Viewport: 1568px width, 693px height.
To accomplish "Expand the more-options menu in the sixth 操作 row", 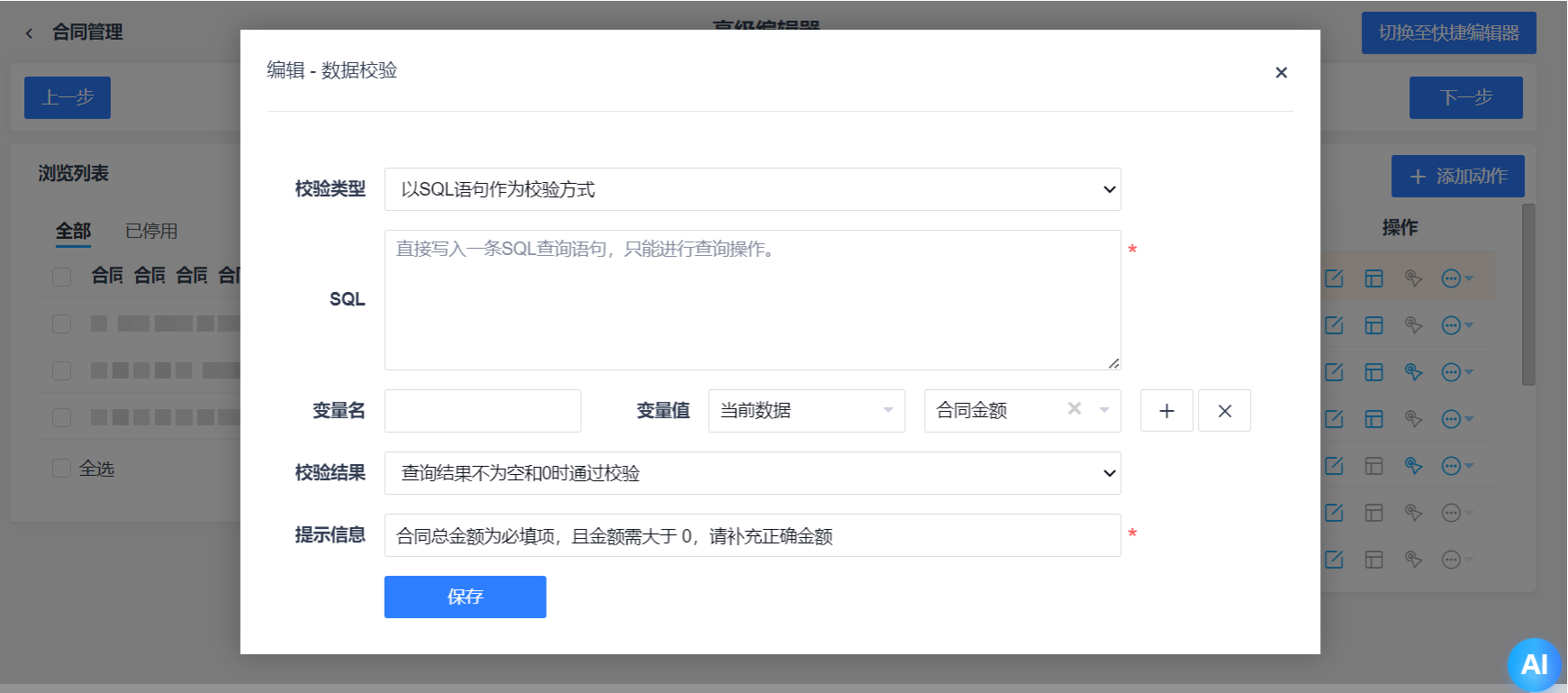I will (1456, 513).
